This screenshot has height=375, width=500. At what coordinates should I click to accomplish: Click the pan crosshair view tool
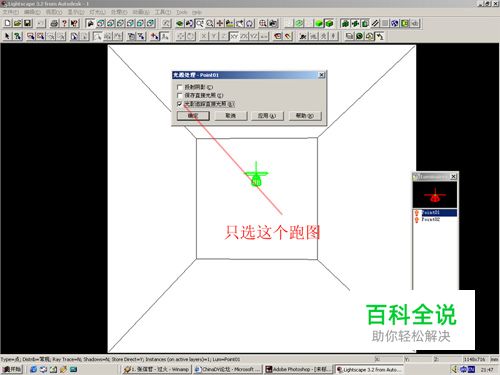[220, 23]
